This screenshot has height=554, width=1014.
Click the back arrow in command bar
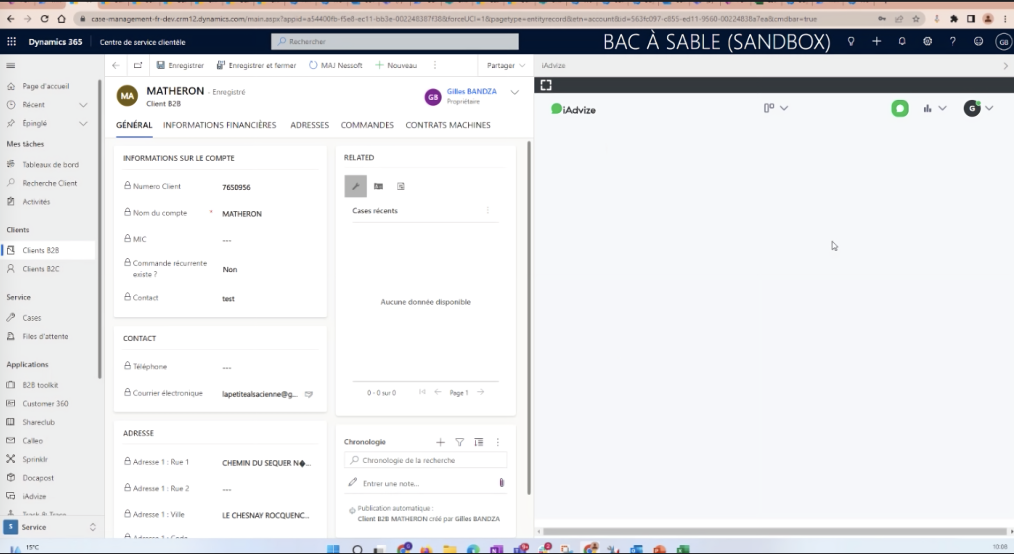(x=116, y=65)
